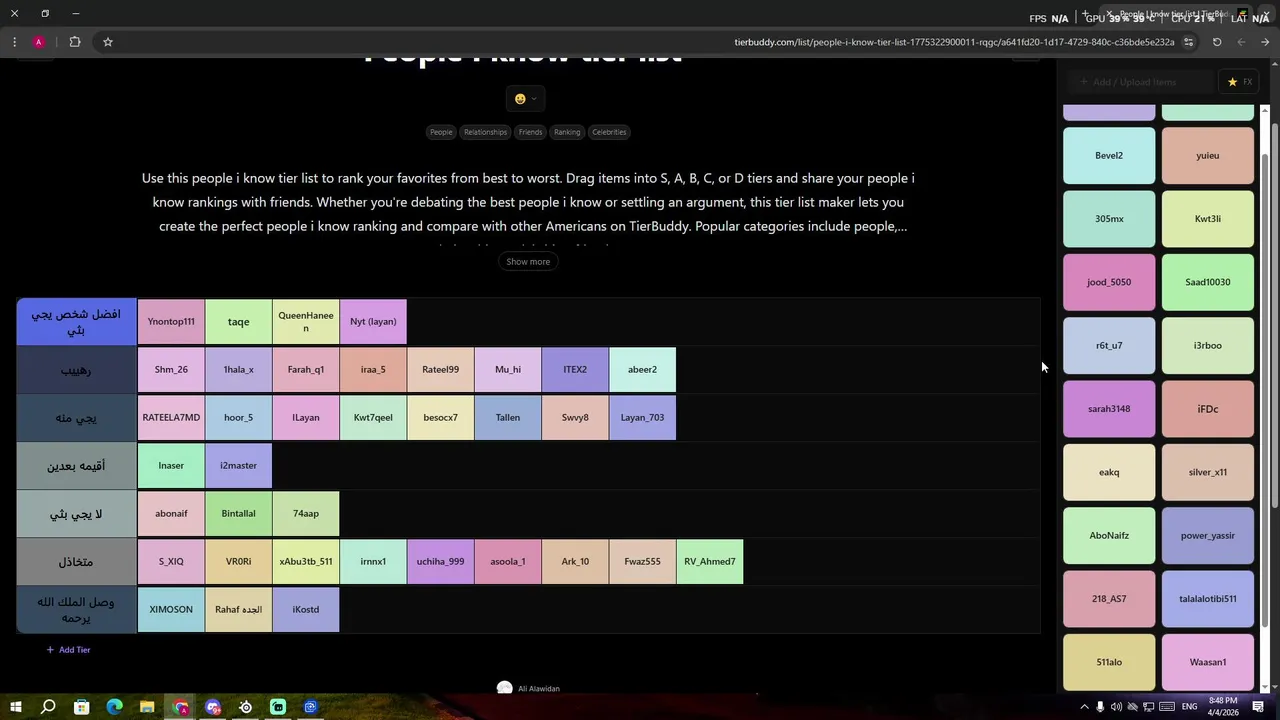
Task: Click the plus icon next to Add Tier
Action: click(x=51, y=650)
